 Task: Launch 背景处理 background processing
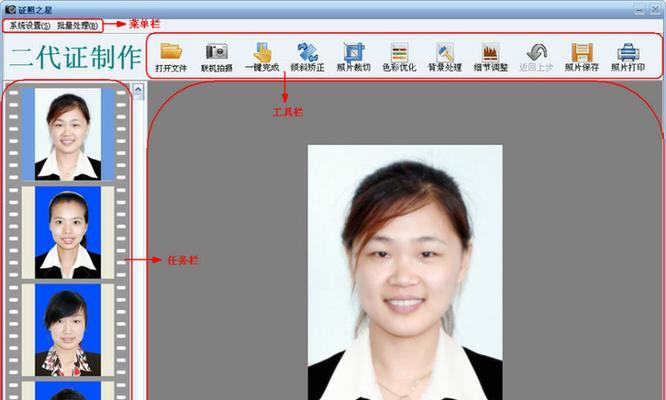[x=445, y=57]
